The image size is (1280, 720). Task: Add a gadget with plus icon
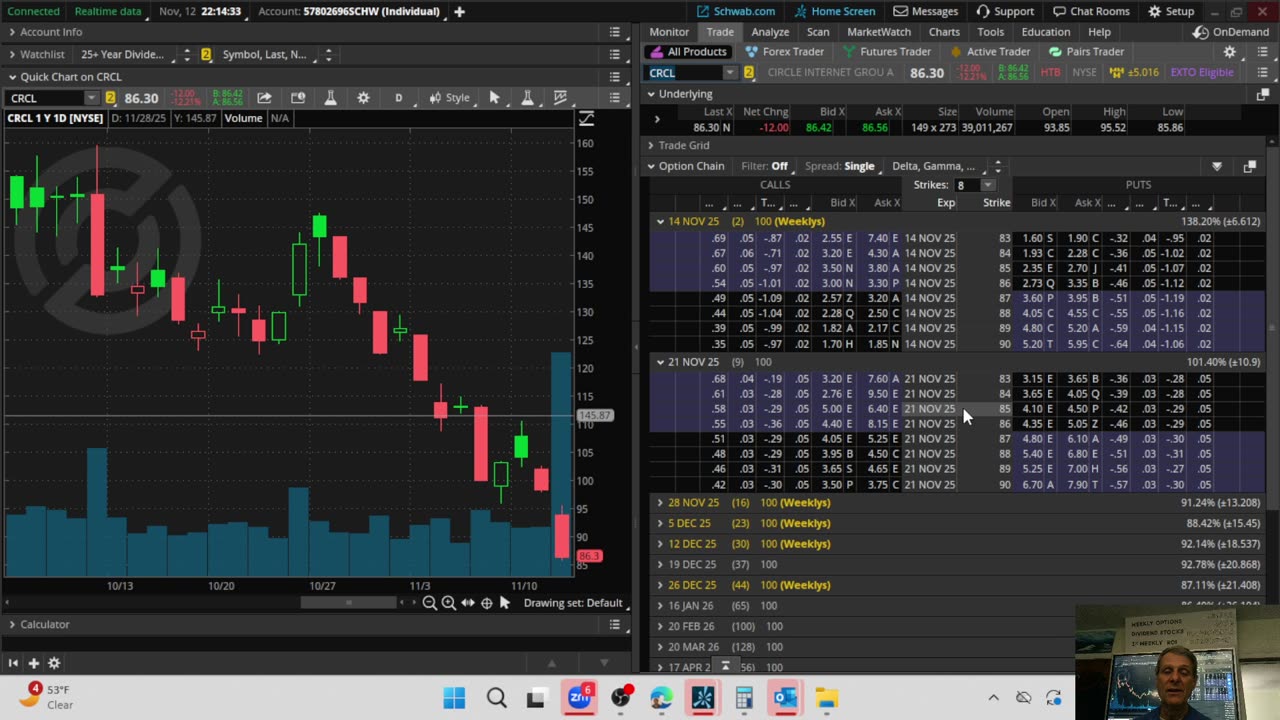pyautogui.click(x=33, y=663)
